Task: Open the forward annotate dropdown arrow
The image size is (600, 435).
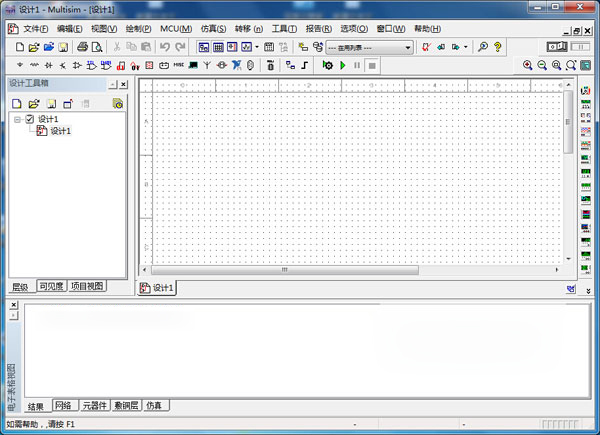Action: (x=466, y=47)
